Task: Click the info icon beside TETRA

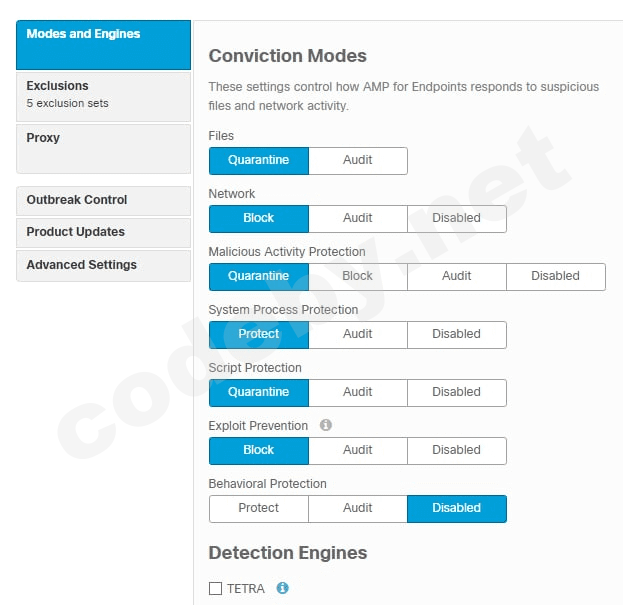Action: click(x=283, y=588)
